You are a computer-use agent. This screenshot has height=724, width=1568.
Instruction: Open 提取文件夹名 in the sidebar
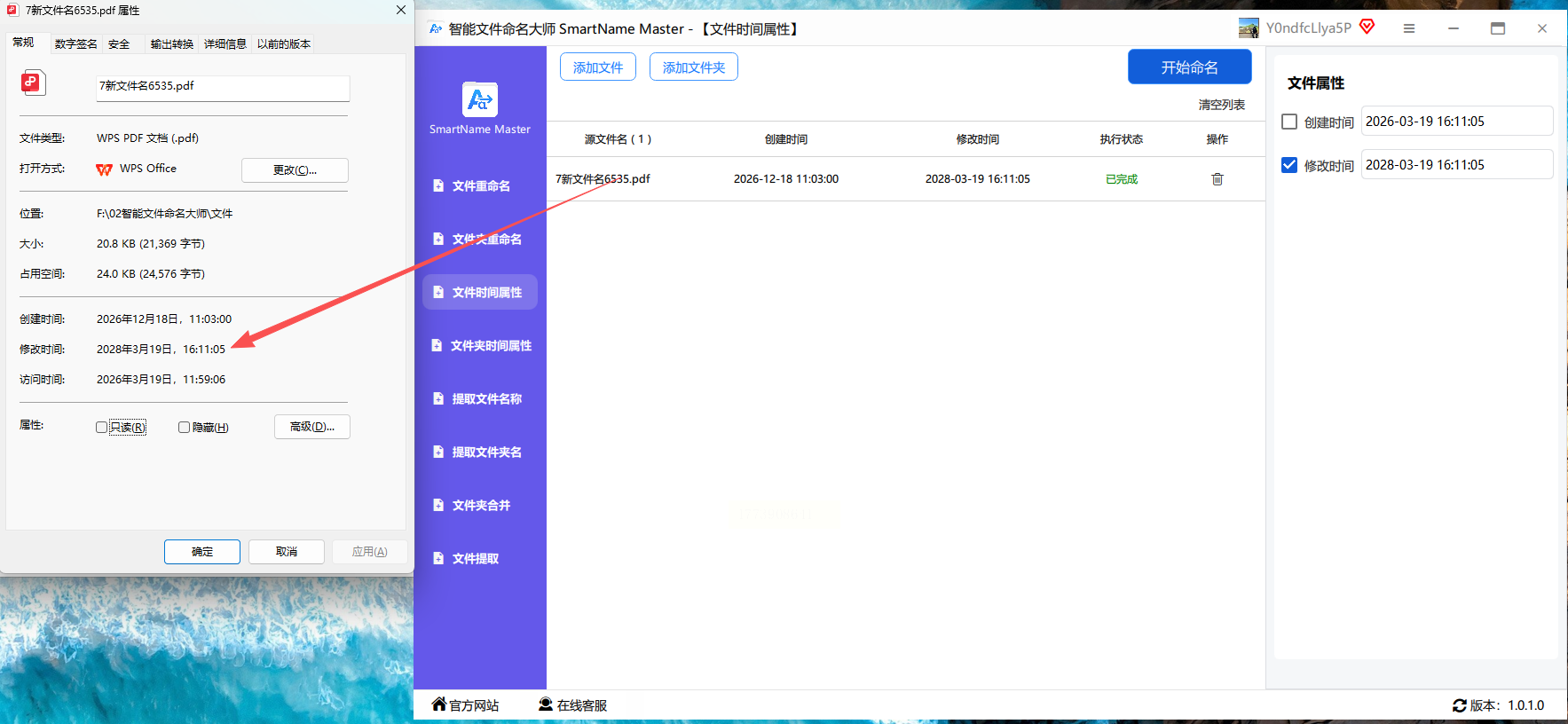(480, 452)
